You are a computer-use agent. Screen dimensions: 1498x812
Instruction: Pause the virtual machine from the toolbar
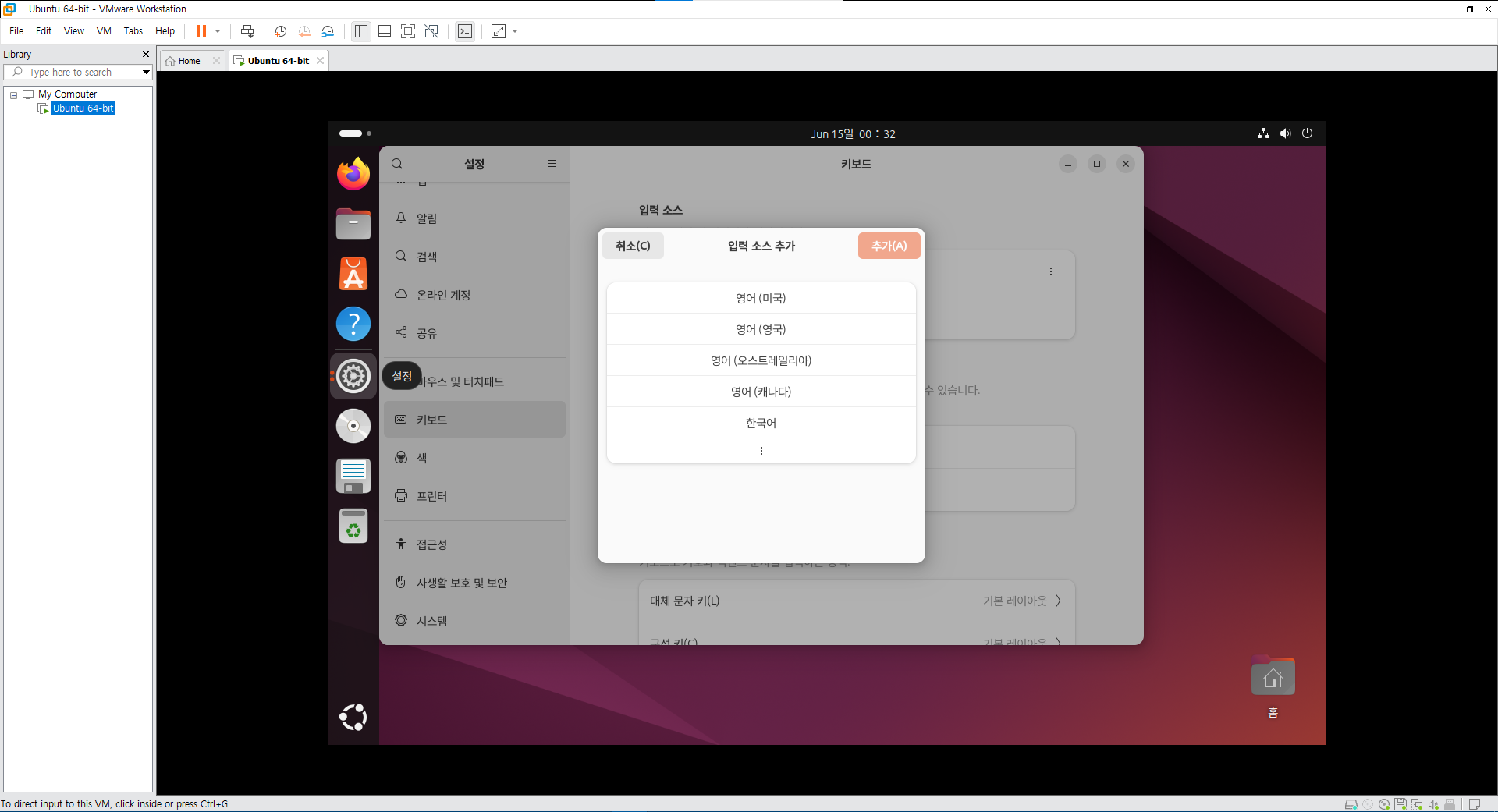click(x=201, y=31)
